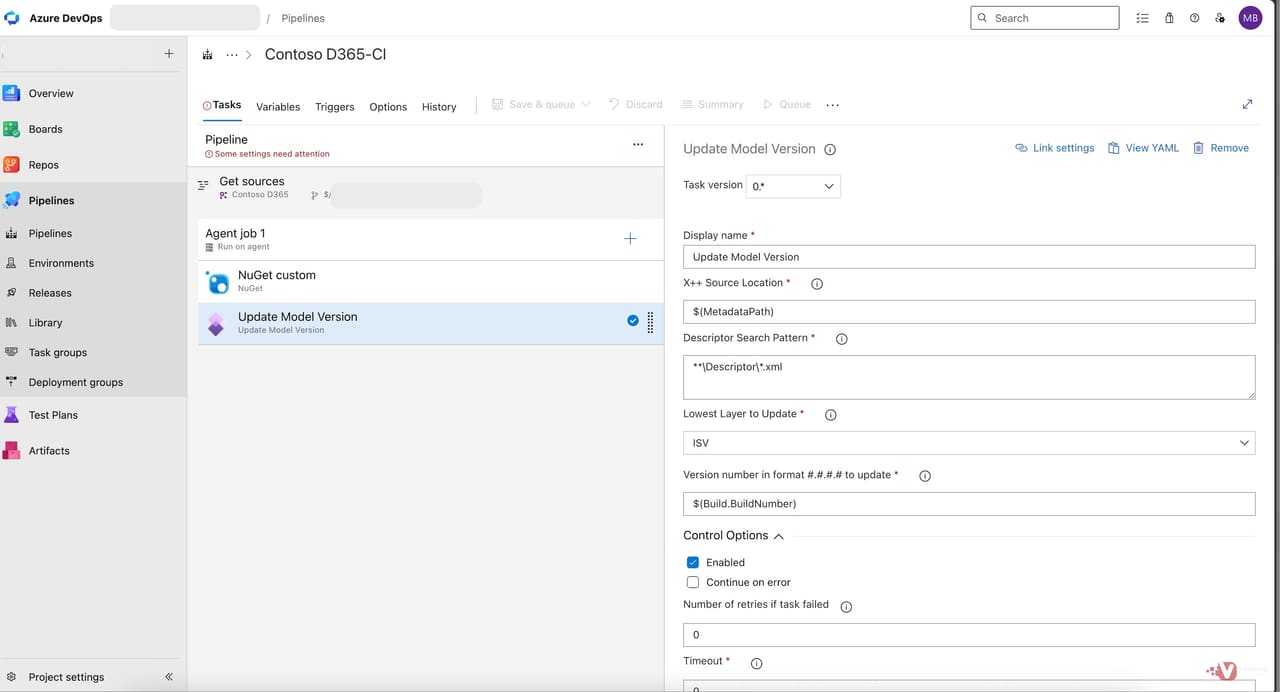The height and width of the screenshot is (692, 1280).
Task: Open the work items list icon in header
Action: [x=1142, y=18]
